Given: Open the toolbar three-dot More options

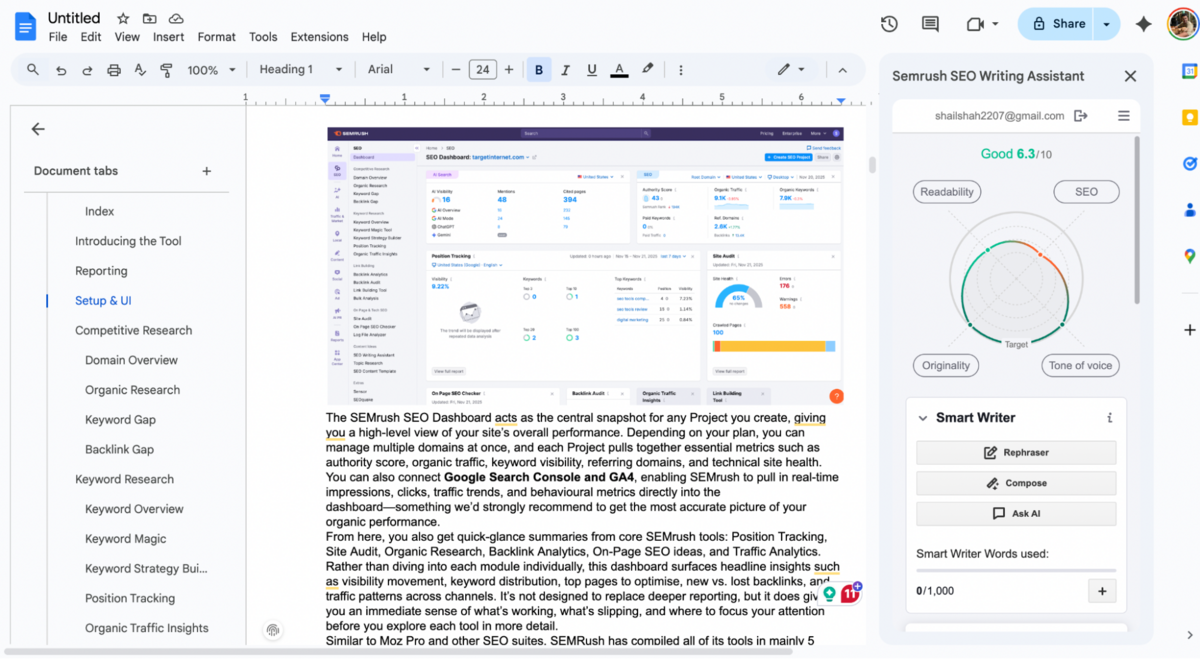Looking at the screenshot, I should click(x=681, y=70).
